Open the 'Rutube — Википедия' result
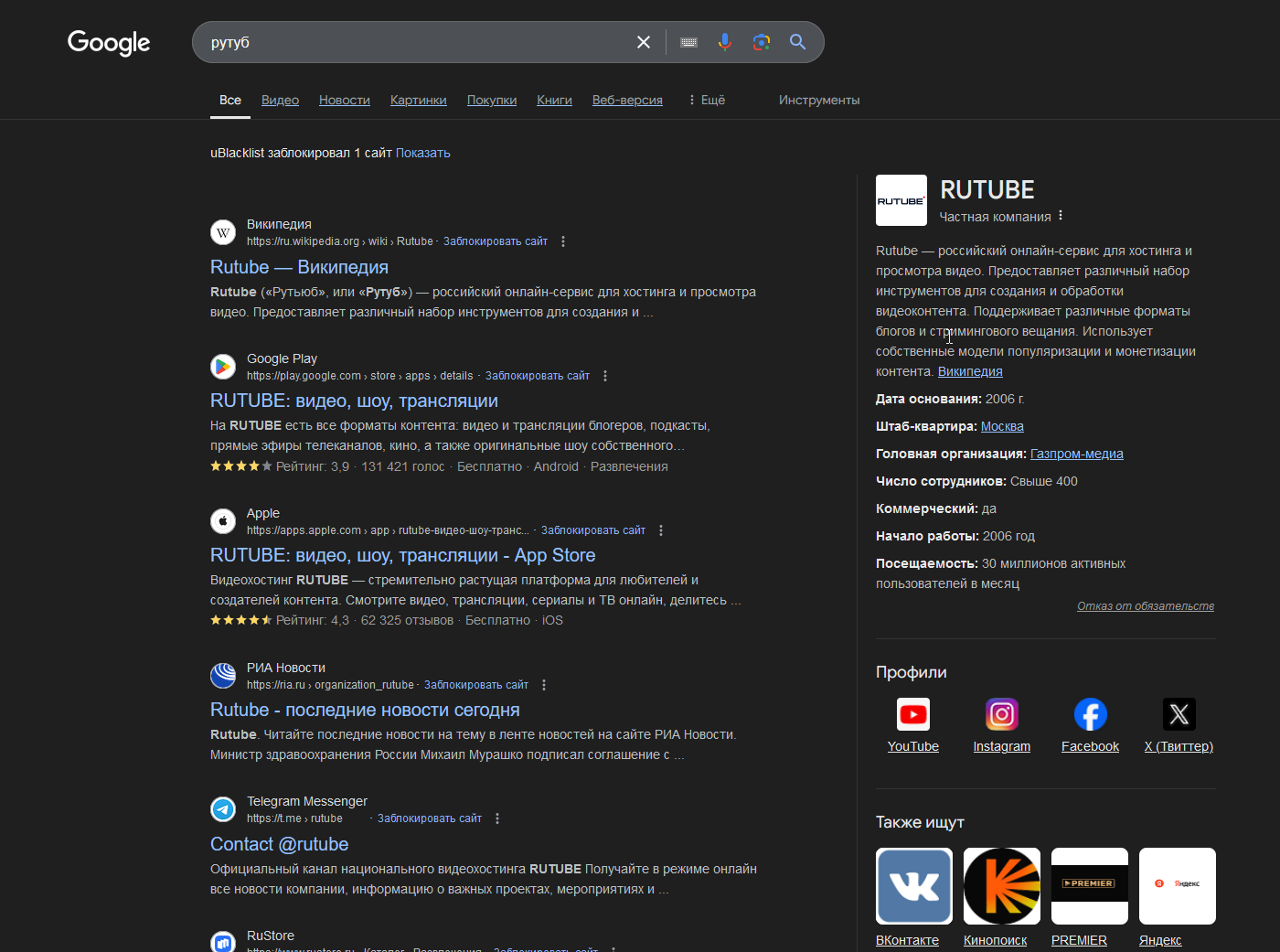Screen dimensions: 1280x952 pyautogui.click(x=299, y=267)
